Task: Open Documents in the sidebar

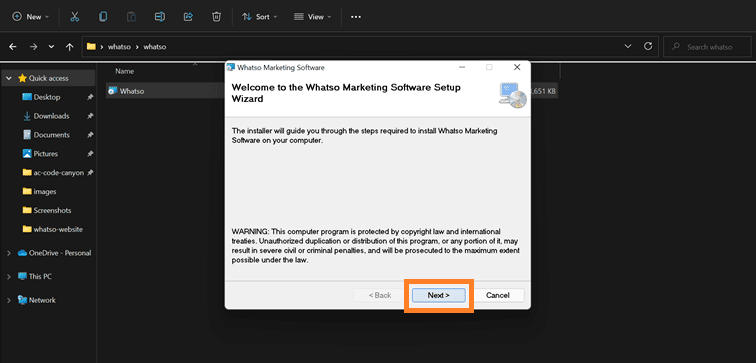Action: (51, 135)
